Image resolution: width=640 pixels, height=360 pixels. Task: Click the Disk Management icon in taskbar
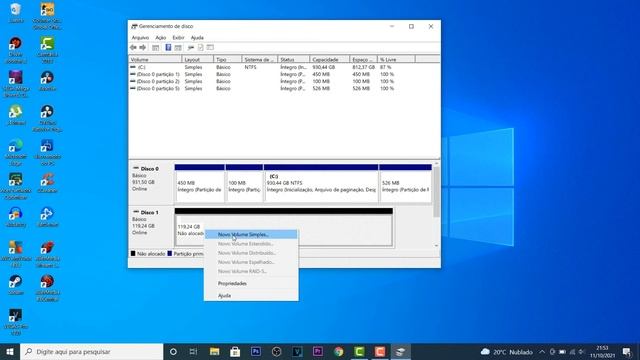(x=400, y=351)
